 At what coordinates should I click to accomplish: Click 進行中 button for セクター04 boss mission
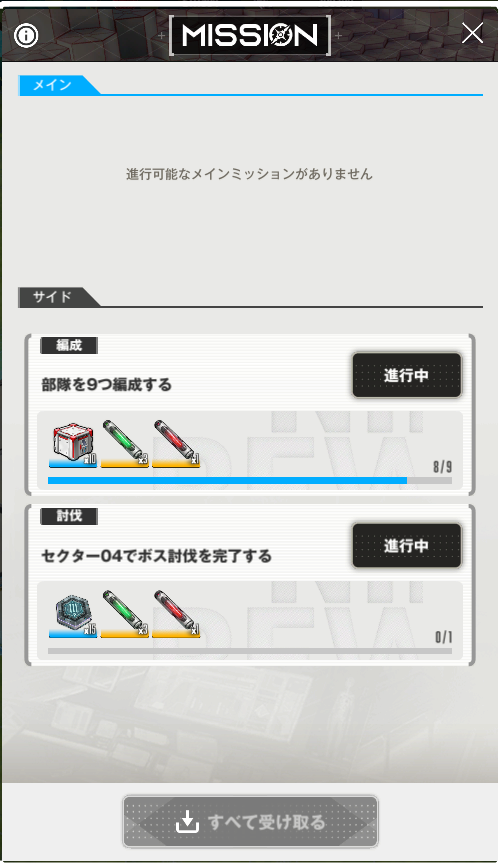407,546
